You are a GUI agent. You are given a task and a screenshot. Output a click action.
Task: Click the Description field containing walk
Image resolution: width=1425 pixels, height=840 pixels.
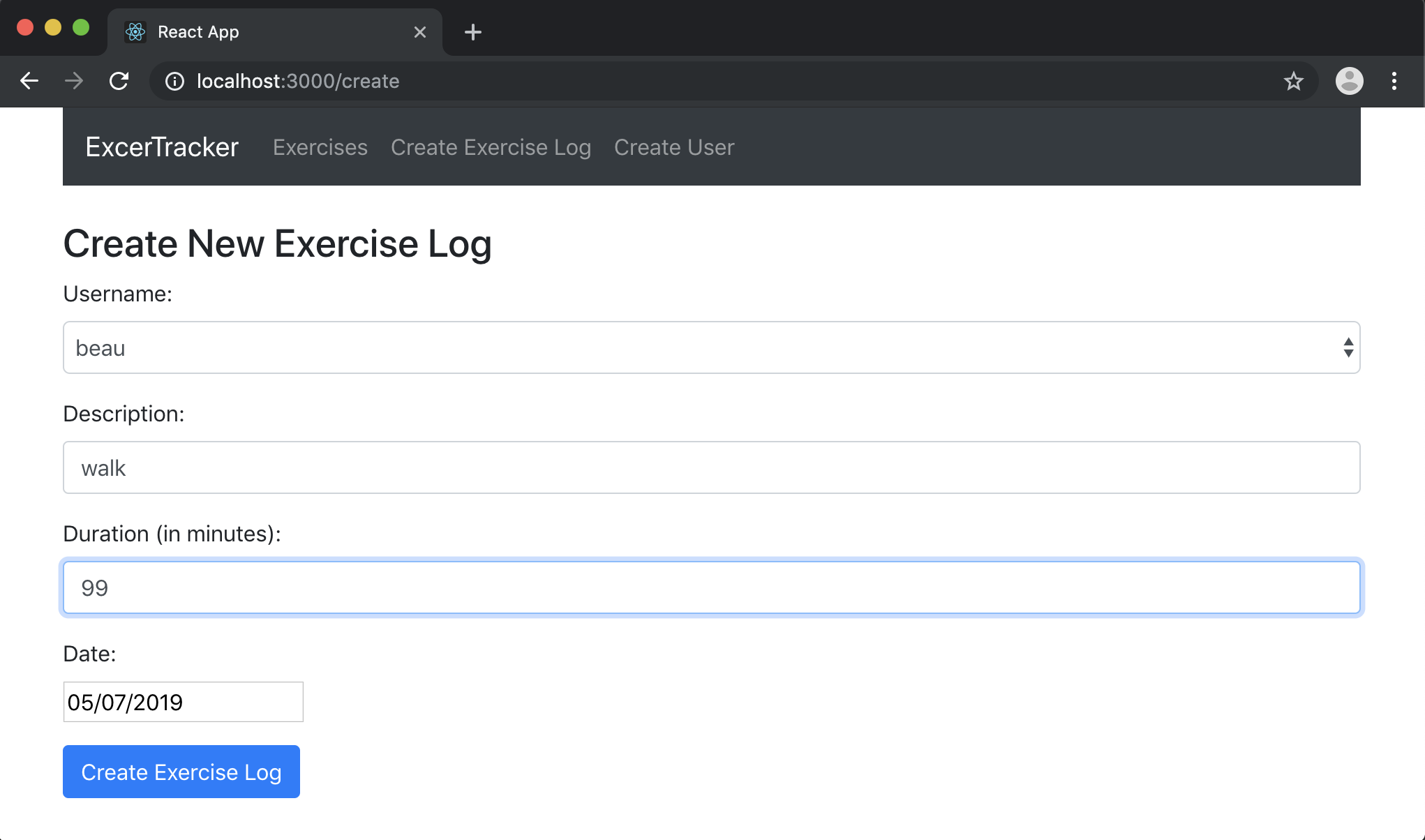click(711, 467)
